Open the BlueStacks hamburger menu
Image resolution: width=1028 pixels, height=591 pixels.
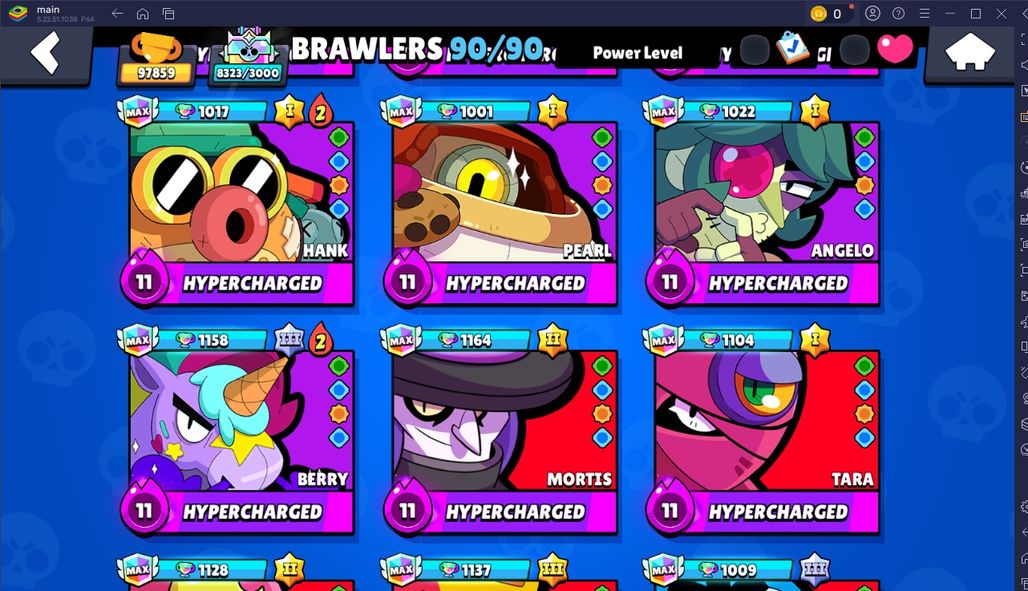(924, 13)
